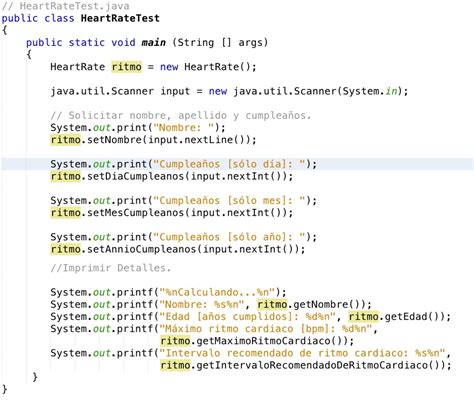Click the HeartRateTest class name
Image resolution: width=474 pixels, height=405 pixels.
click(120, 18)
